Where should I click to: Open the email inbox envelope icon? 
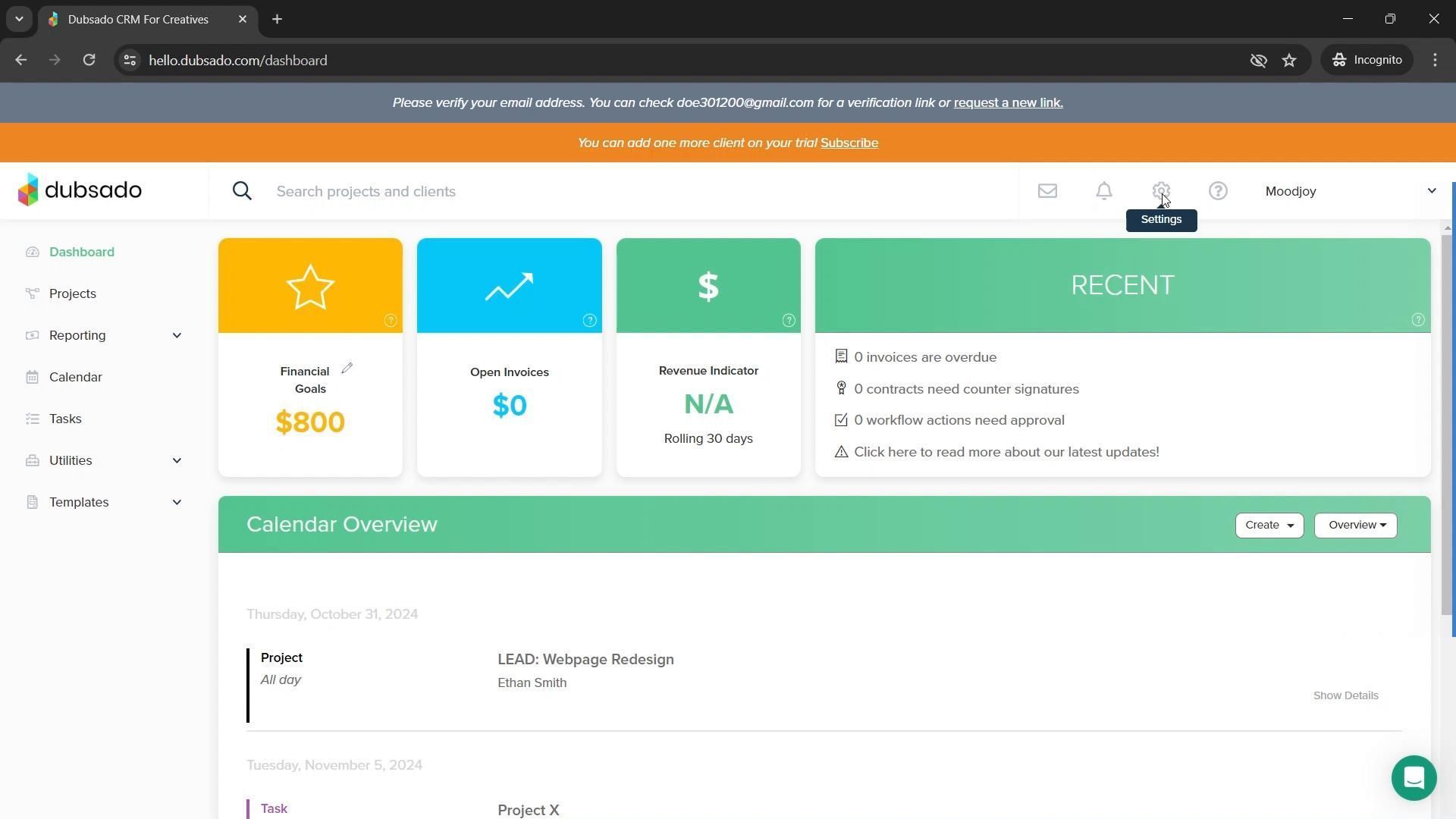(1047, 191)
